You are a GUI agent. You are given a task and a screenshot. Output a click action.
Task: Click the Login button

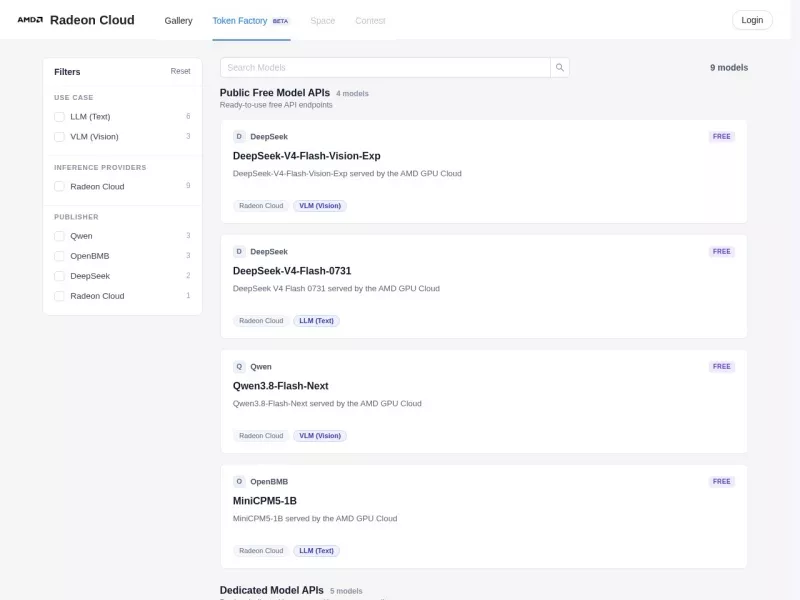pyautogui.click(x=752, y=20)
